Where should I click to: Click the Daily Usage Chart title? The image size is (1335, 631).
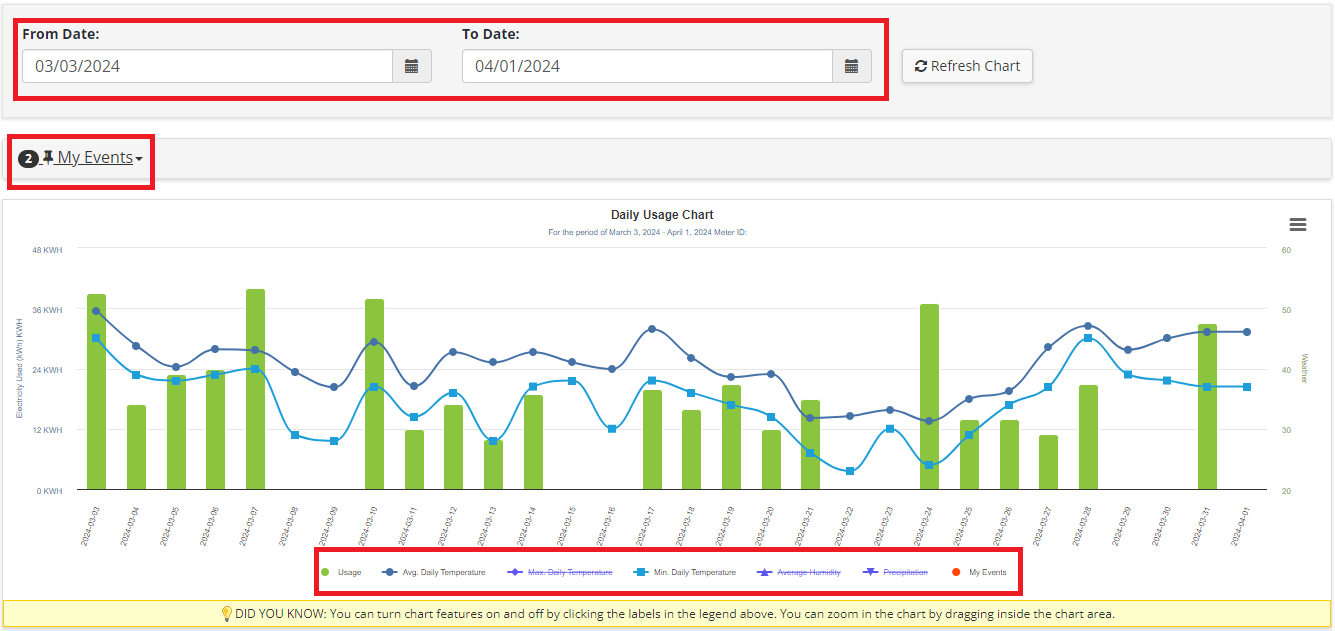click(x=662, y=215)
